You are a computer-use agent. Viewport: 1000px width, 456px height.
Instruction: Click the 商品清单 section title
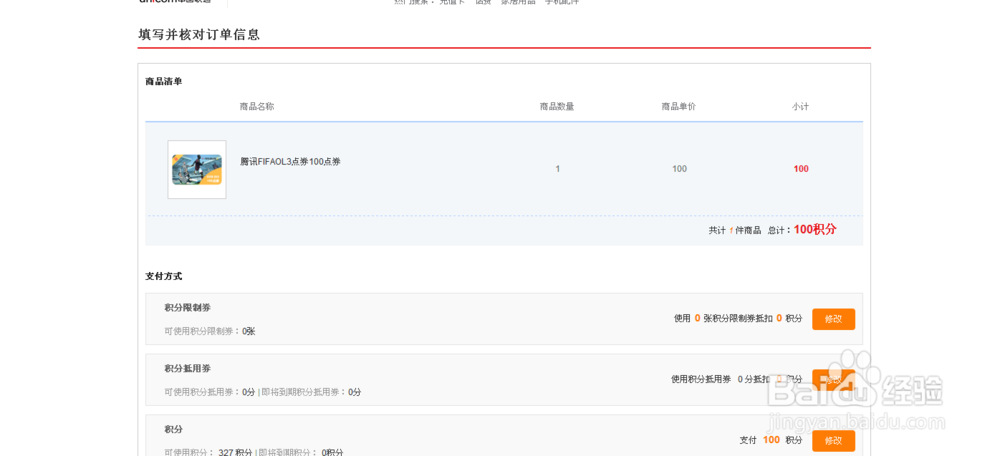click(163, 82)
